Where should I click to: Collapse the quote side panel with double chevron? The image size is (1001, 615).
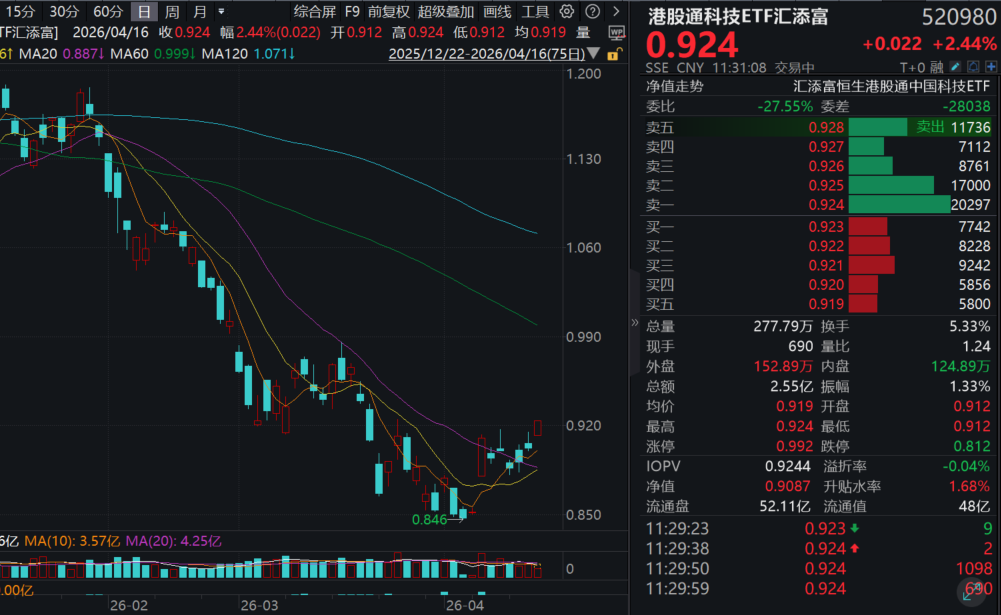pyautogui.click(x=633, y=322)
